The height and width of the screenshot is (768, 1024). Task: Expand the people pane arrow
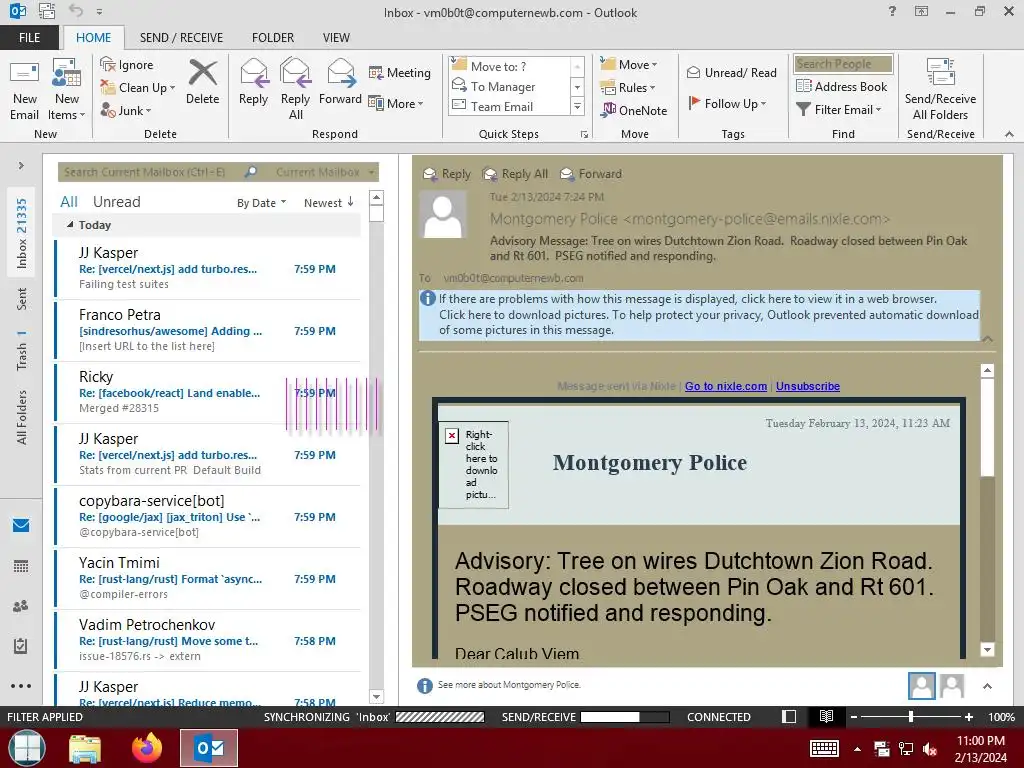[x=987, y=686]
